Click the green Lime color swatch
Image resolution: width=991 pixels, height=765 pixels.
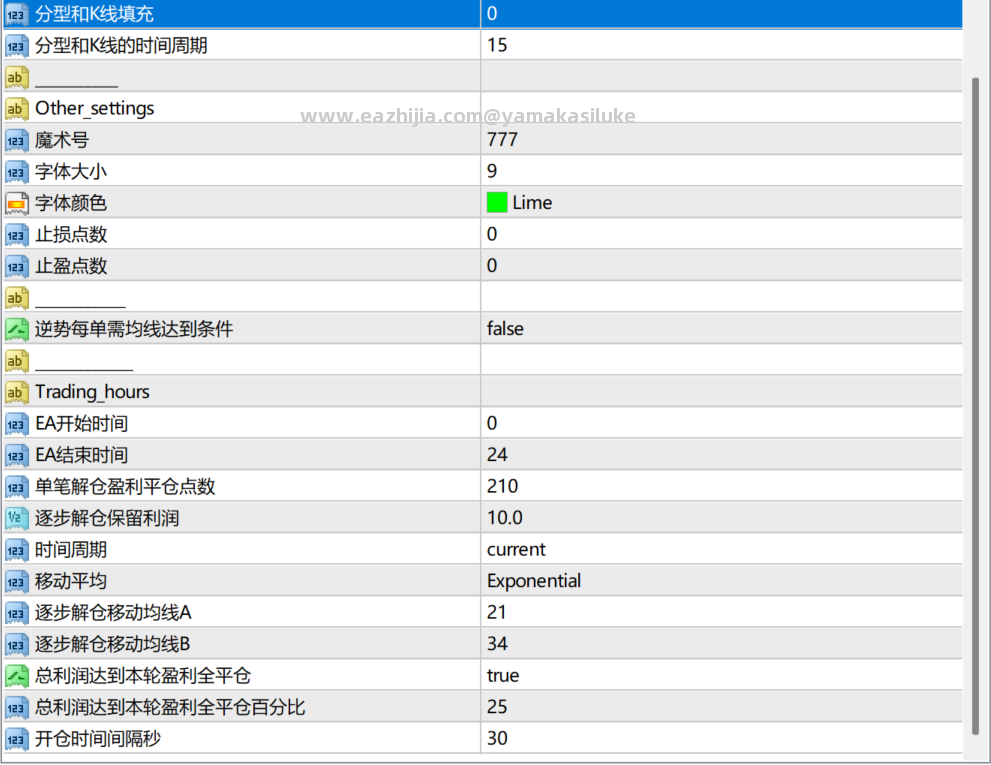[497, 202]
